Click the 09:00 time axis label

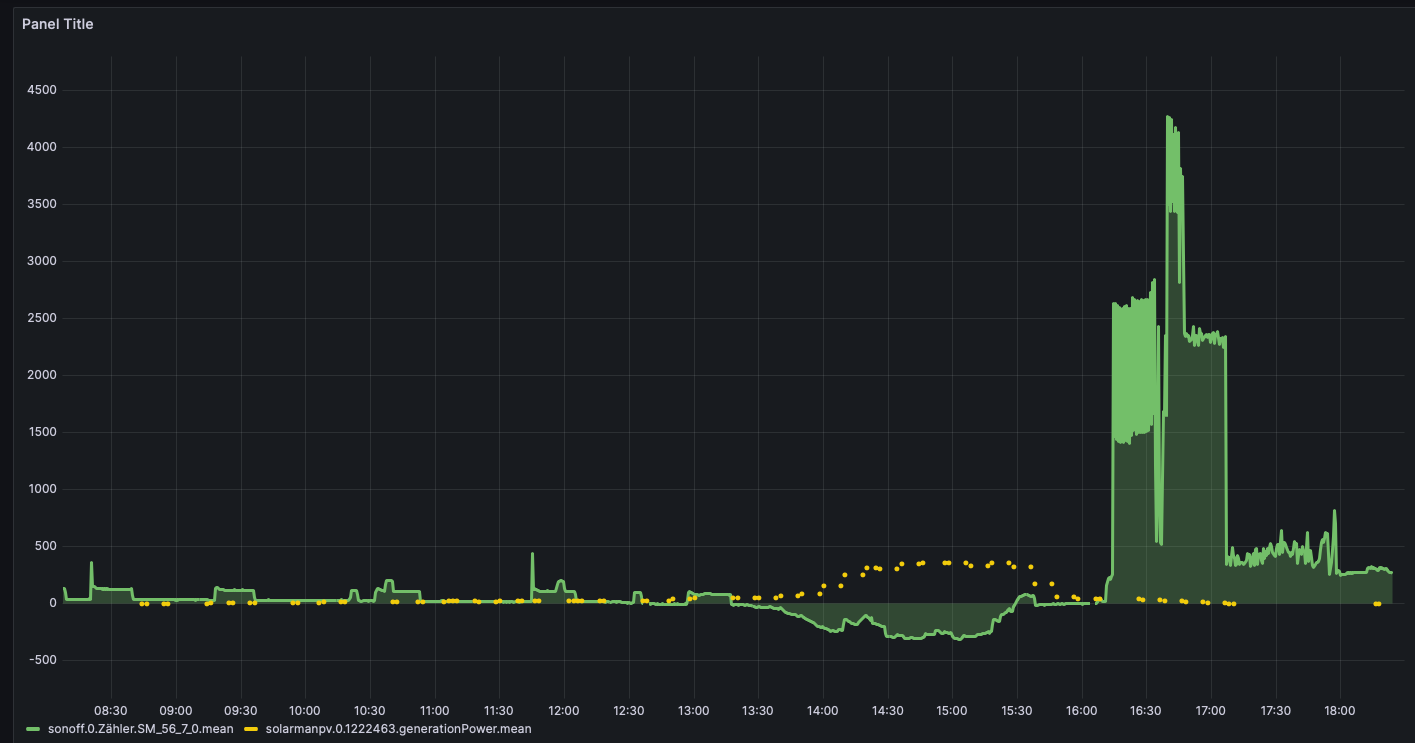176,711
